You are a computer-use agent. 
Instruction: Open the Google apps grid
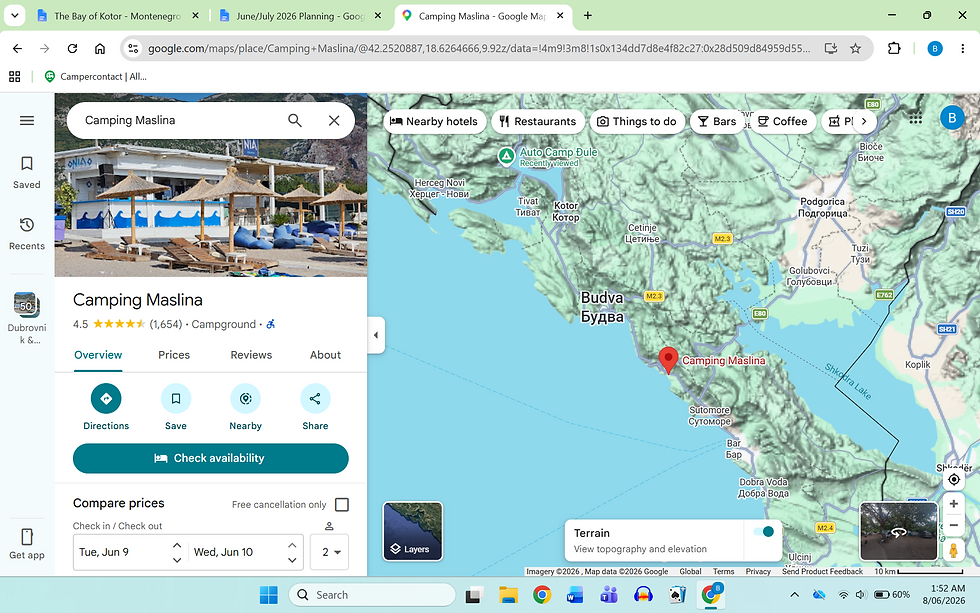(916, 118)
